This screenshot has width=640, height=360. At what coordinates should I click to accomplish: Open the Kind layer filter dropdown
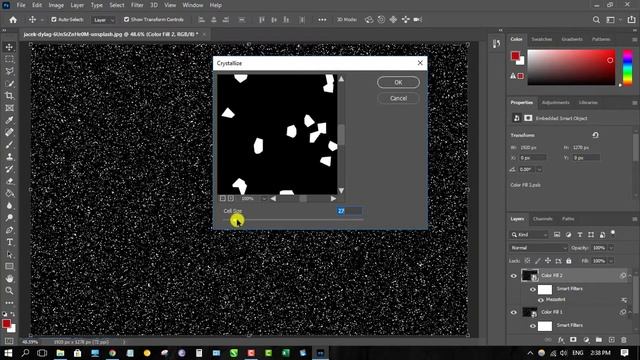tap(529, 235)
